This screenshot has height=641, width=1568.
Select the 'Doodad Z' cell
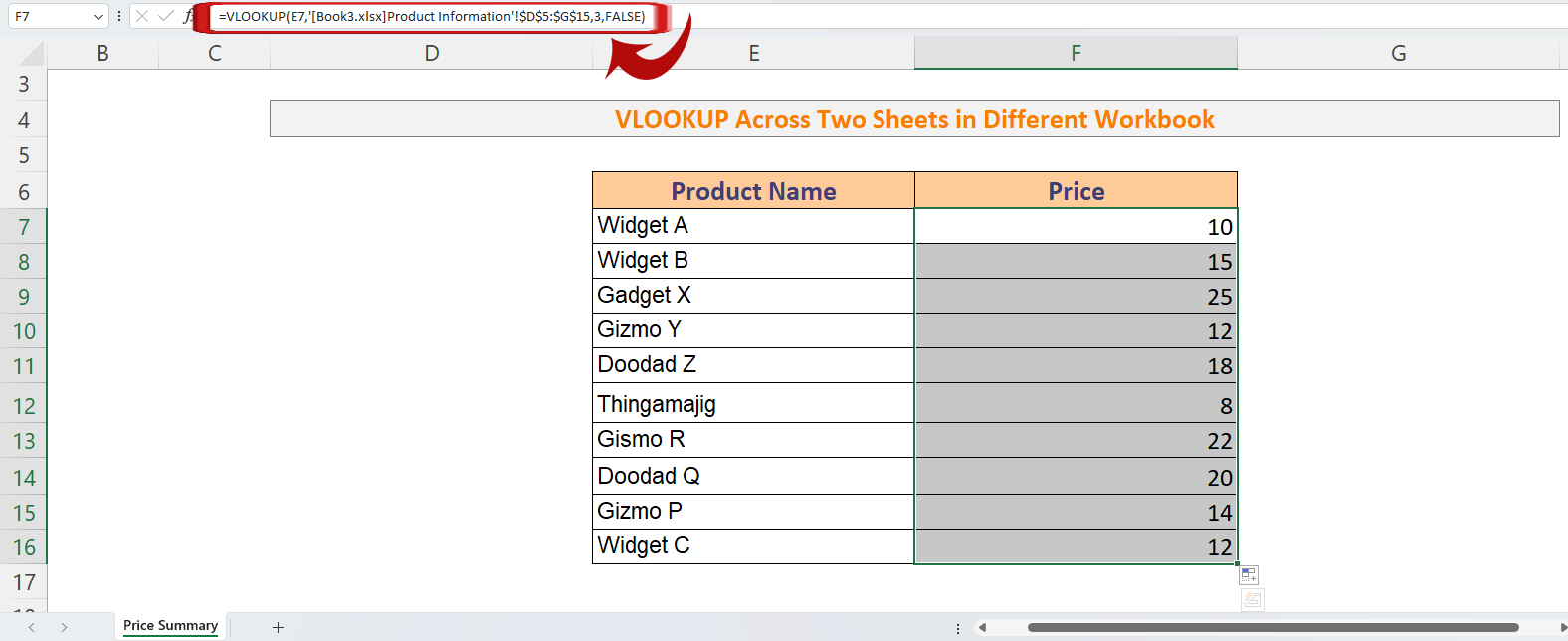(x=753, y=365)
